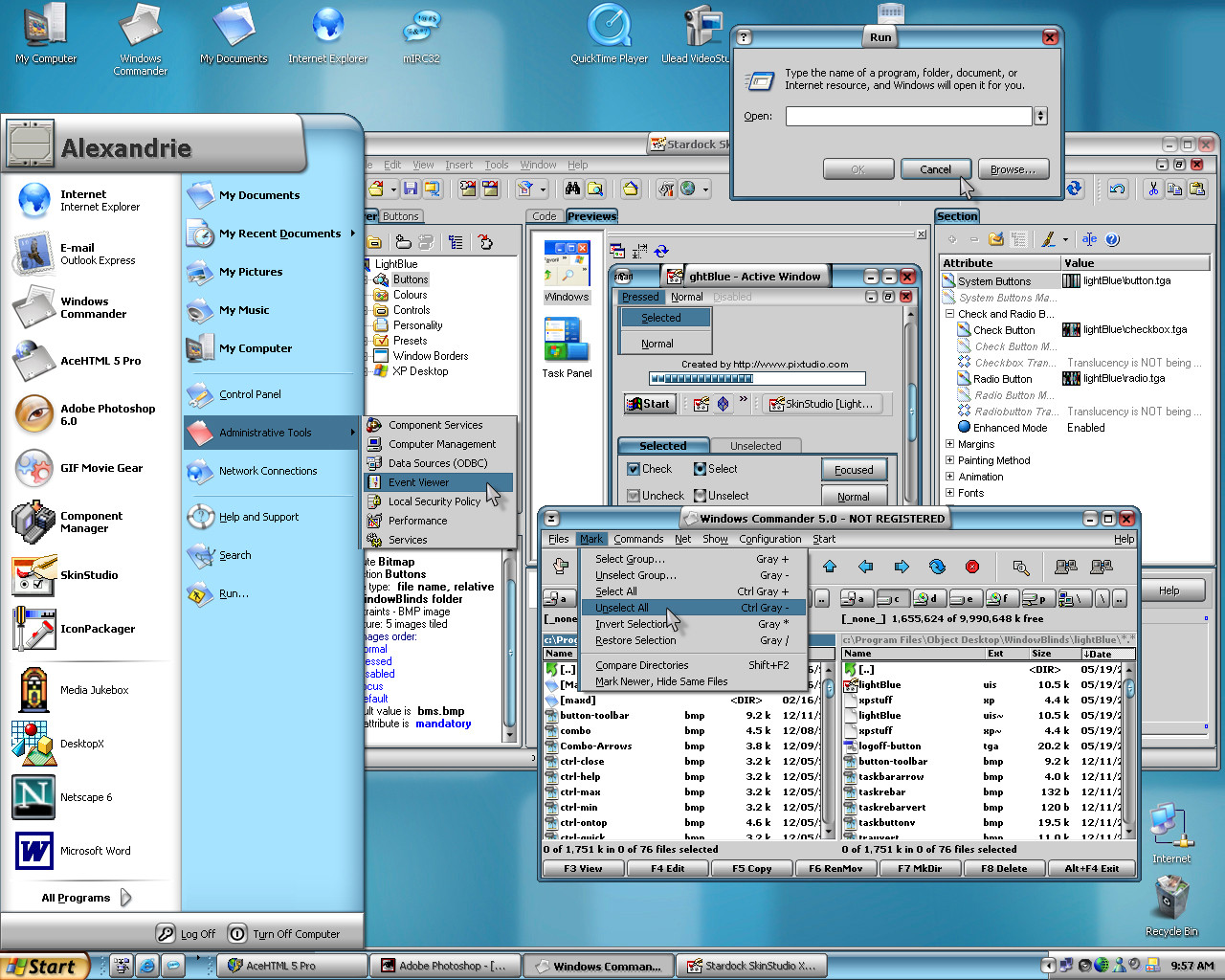This screenshot has width=1225, height=980.
Task: Click the search files magnifier in Windows Commander
Action: pos(1021,567)
